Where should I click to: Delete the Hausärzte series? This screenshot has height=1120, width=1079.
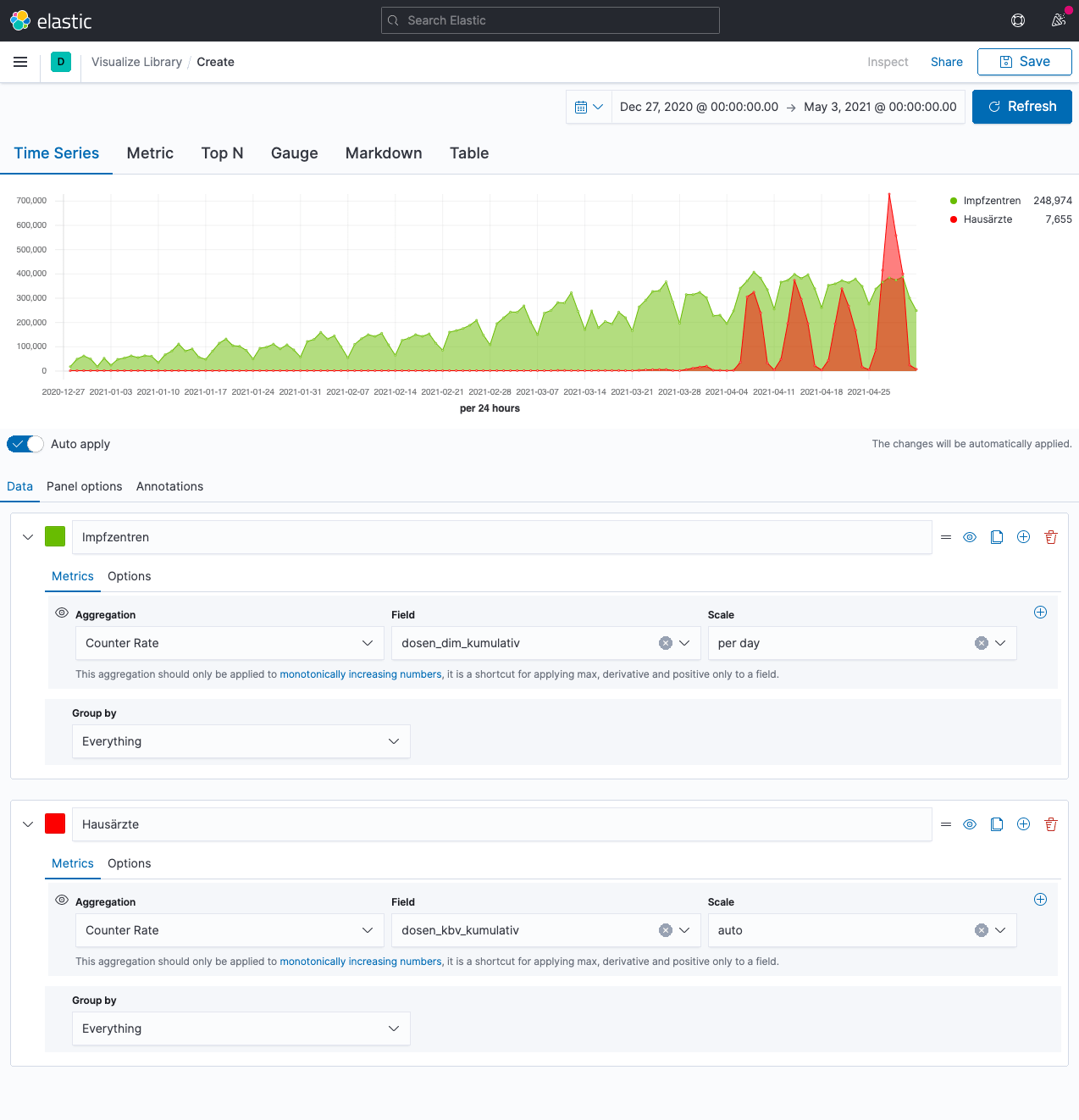click(1051, 824)
